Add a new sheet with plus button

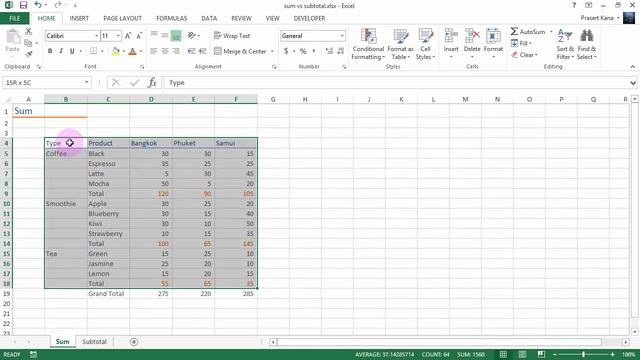point(134,342)
